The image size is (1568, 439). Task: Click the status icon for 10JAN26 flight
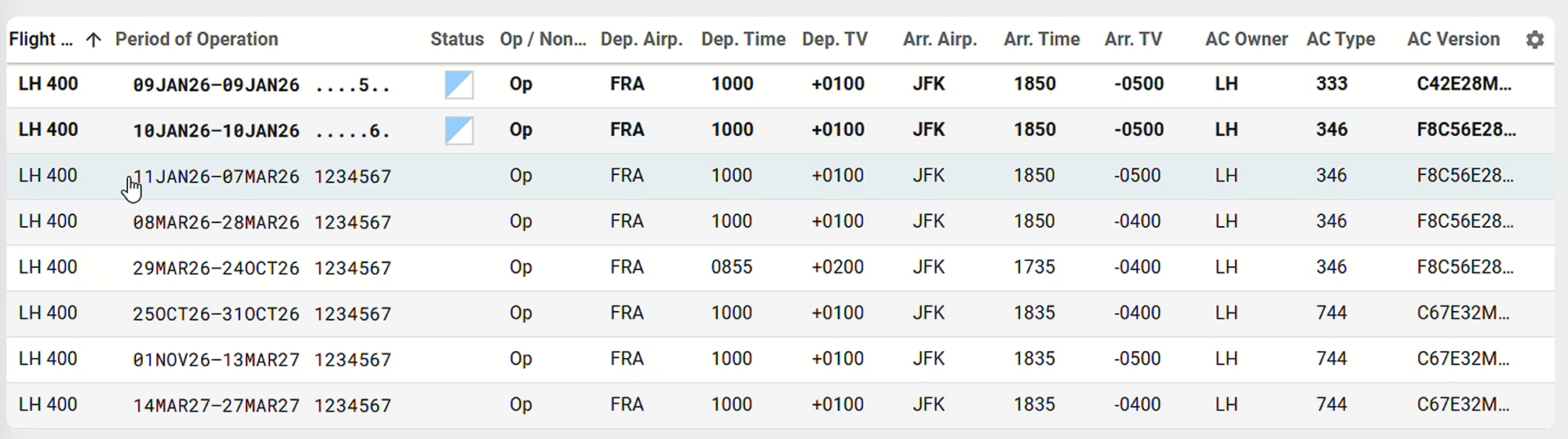(459, 130)
